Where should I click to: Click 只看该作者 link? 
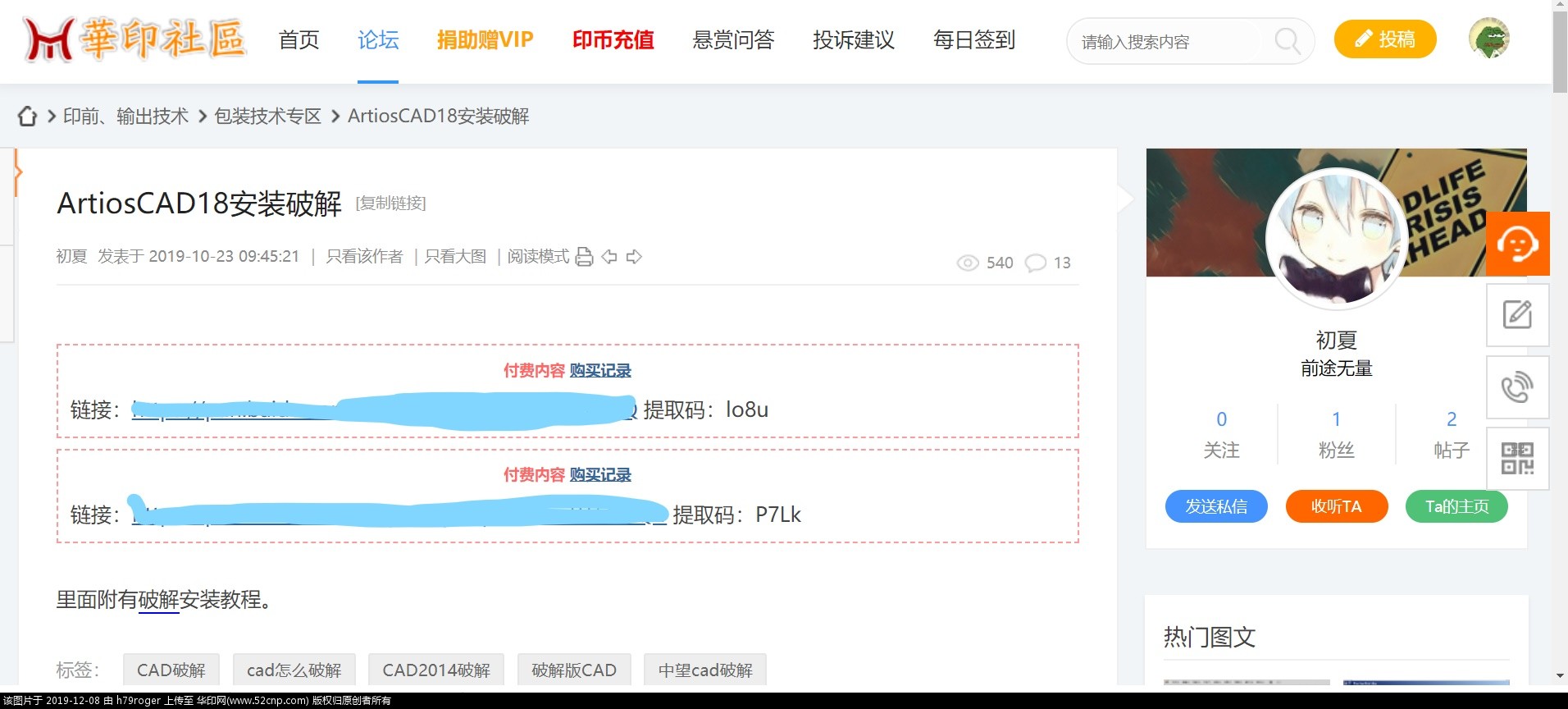click(365, 257)
